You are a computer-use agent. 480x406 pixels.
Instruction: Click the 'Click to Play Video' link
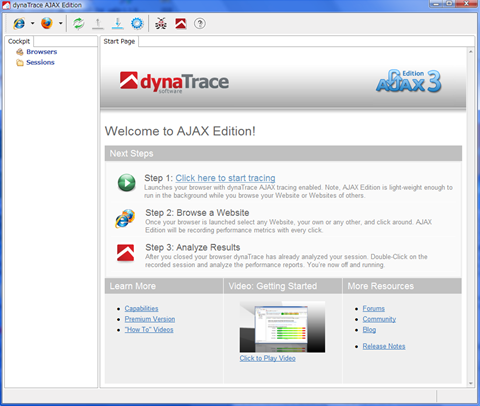coord(267,358)
